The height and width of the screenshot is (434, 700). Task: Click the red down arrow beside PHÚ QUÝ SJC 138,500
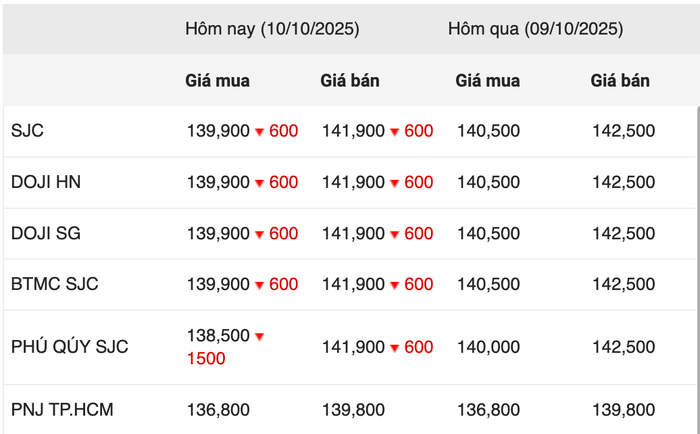click(259, 337)
